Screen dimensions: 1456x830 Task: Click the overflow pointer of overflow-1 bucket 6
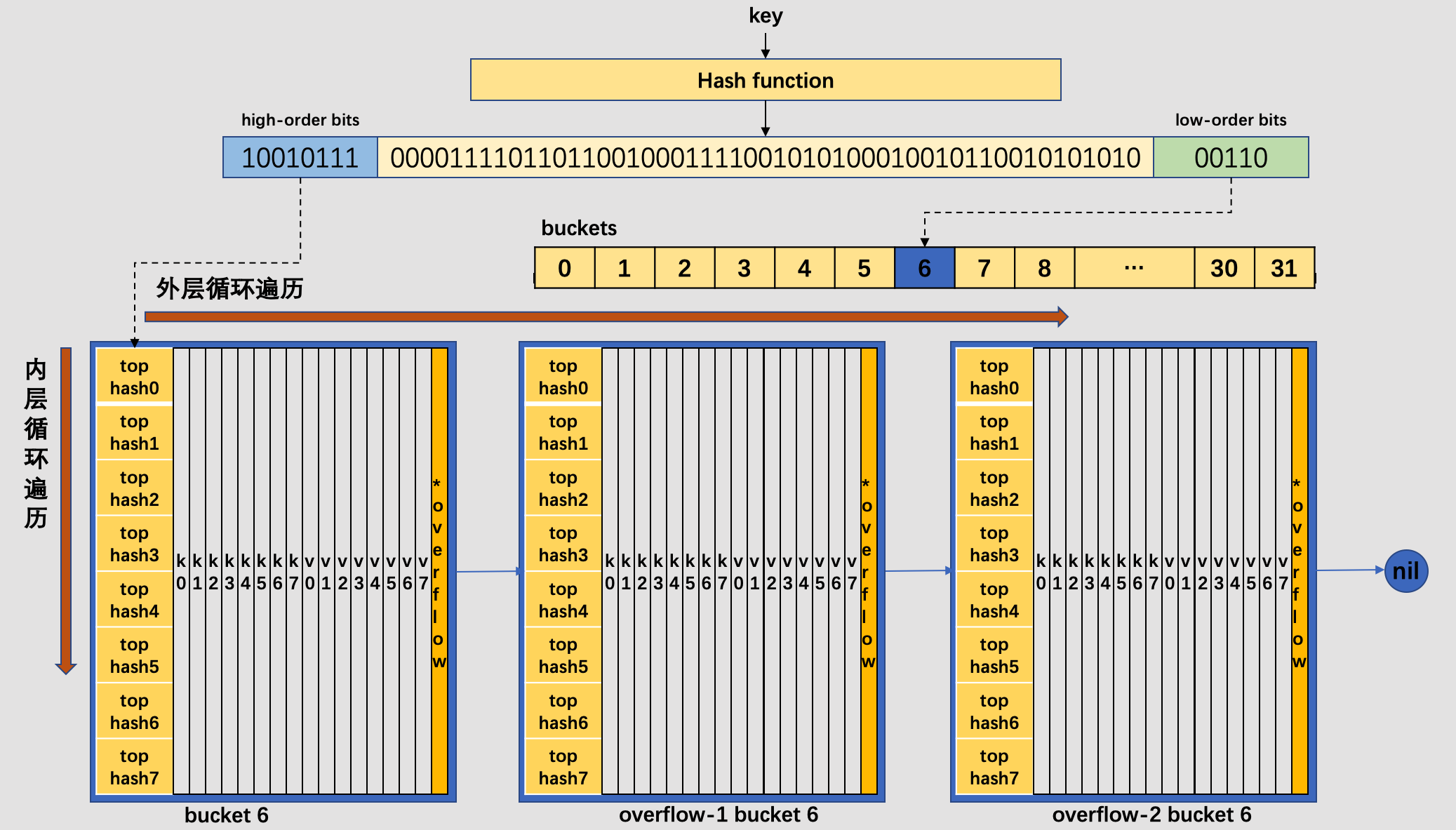point(868,572)
